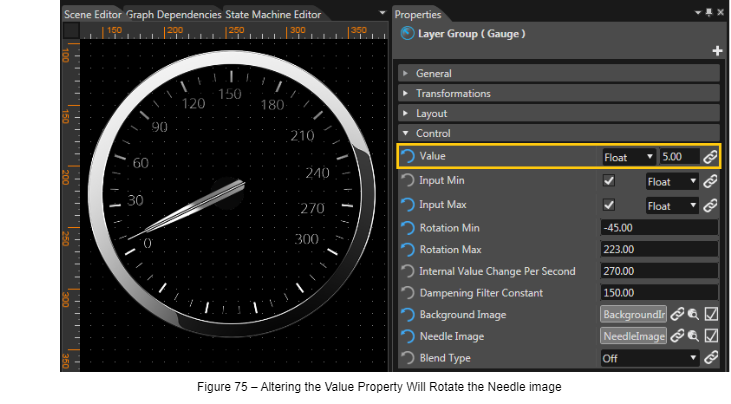Click the link icon beside Value field
The height and width of the screenshot is (404, 731).
710,157
